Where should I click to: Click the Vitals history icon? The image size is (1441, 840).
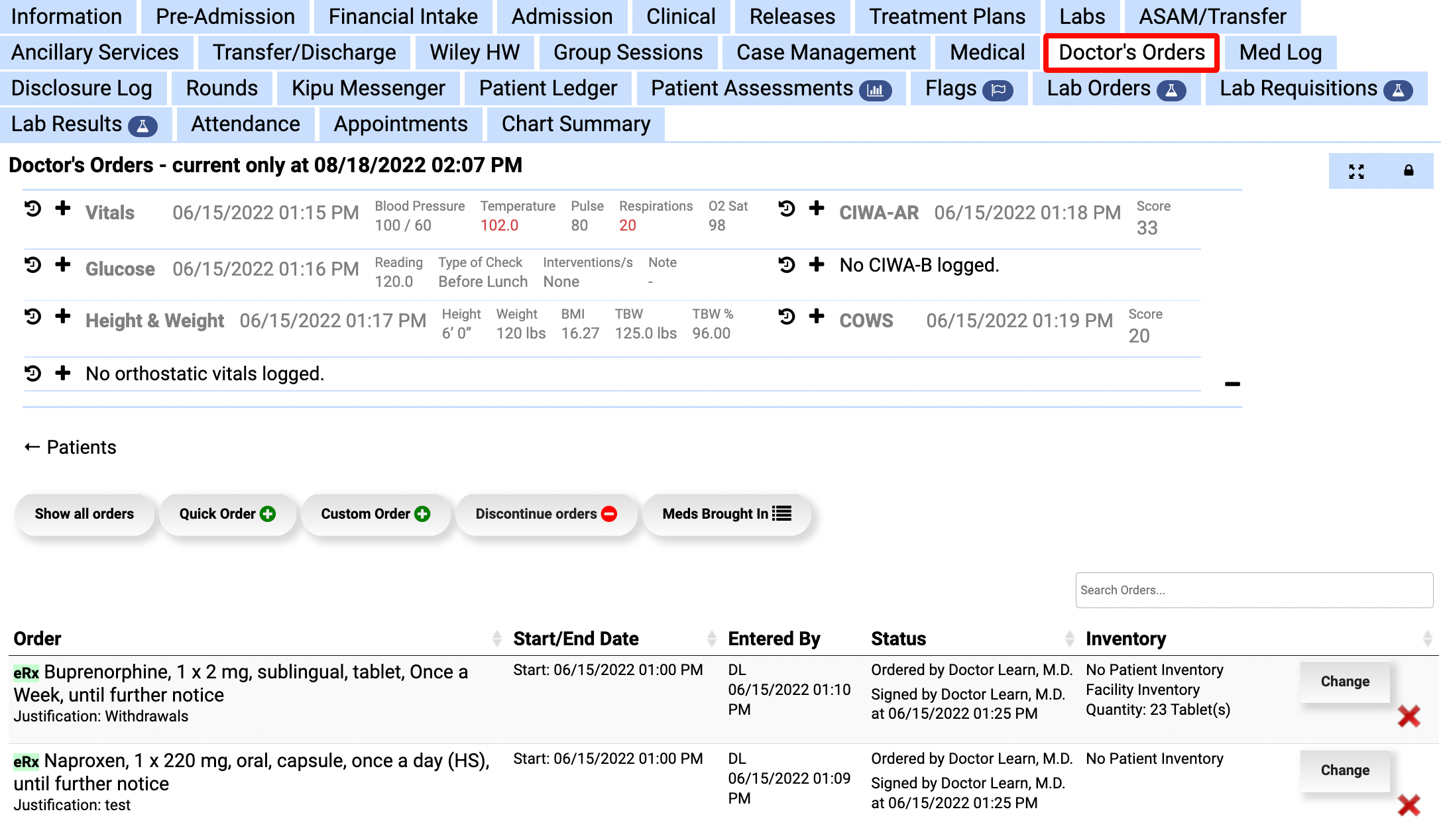[x=32, y=209]
